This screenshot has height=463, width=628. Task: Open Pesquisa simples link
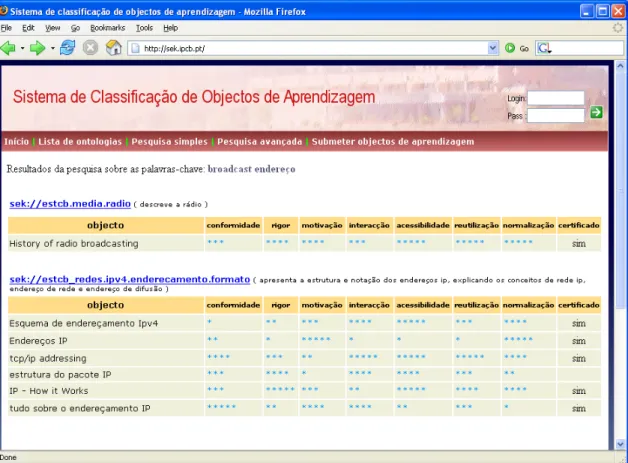[169, 141]
